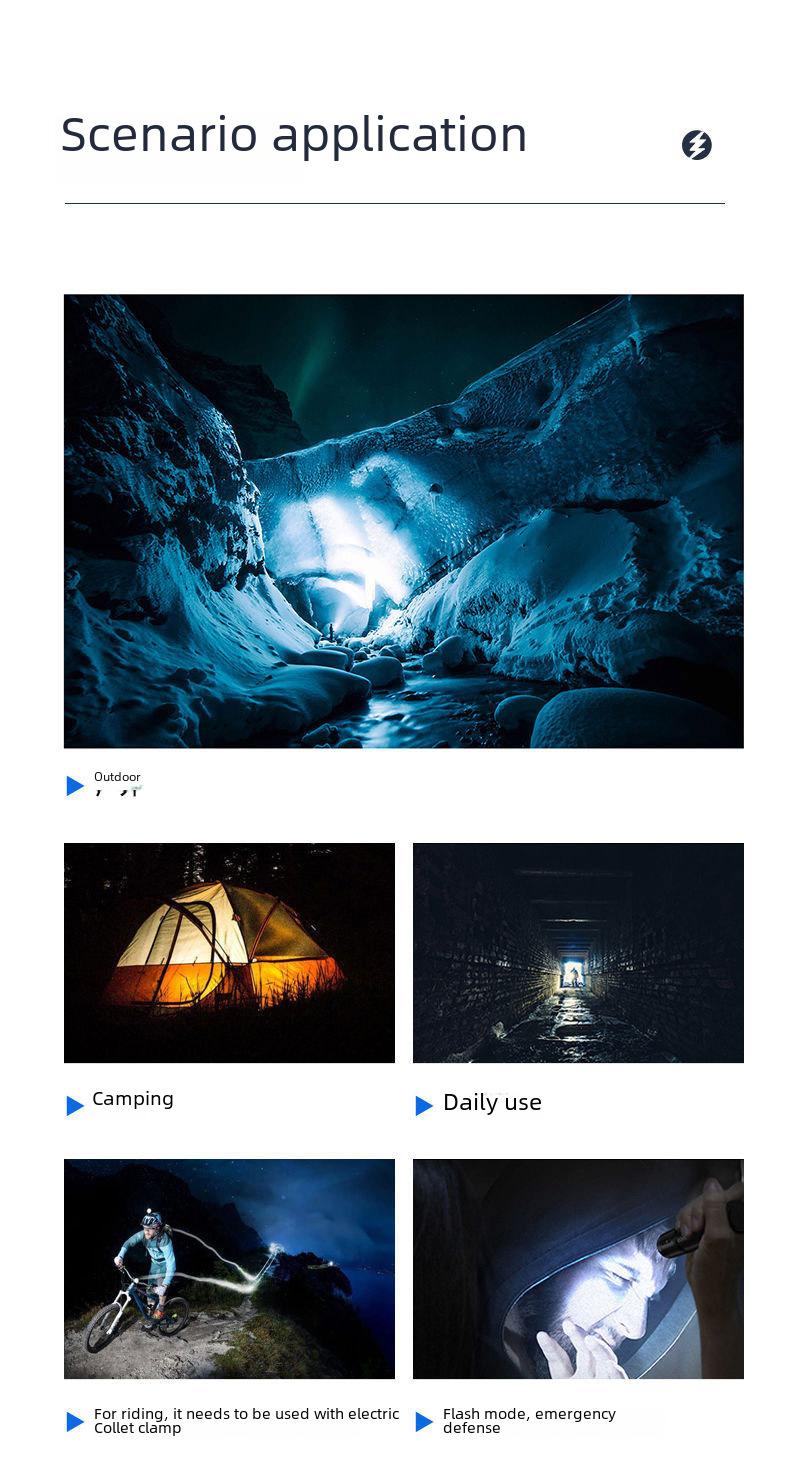Click the blue arrow beside Daily use
This screenshot has height=1470, width=790.
pyautogui.click(x=424, y=1105)
